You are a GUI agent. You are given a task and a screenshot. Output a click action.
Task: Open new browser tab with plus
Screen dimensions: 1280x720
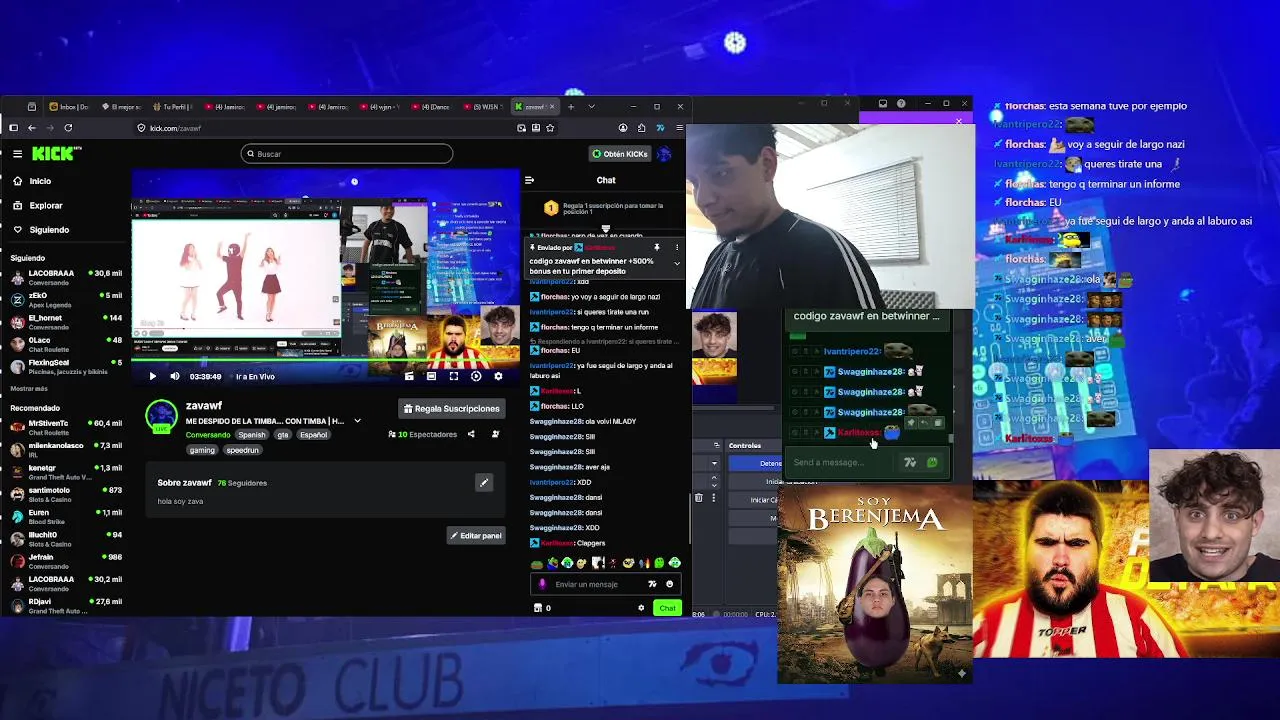[x=571, y=106]
